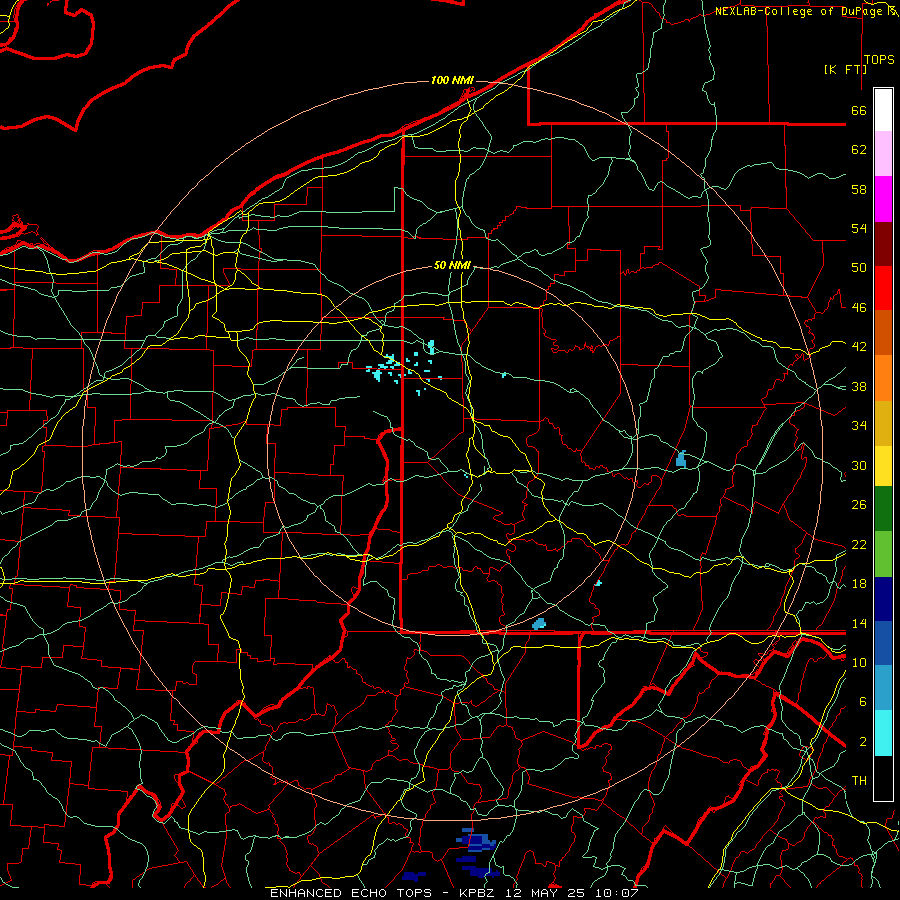
Task: Click the [K FT] units label
Action: point(845,69)
